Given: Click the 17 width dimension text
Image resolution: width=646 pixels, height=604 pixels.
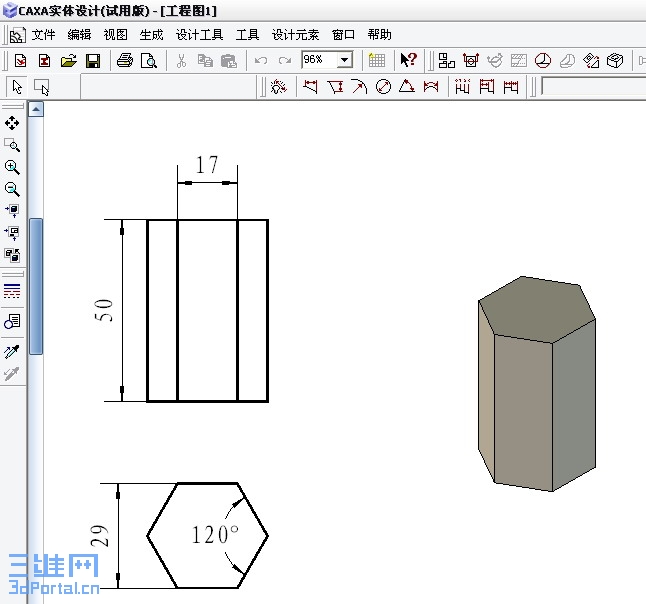Looking at the screenshot, I should (x=207, y=165).
